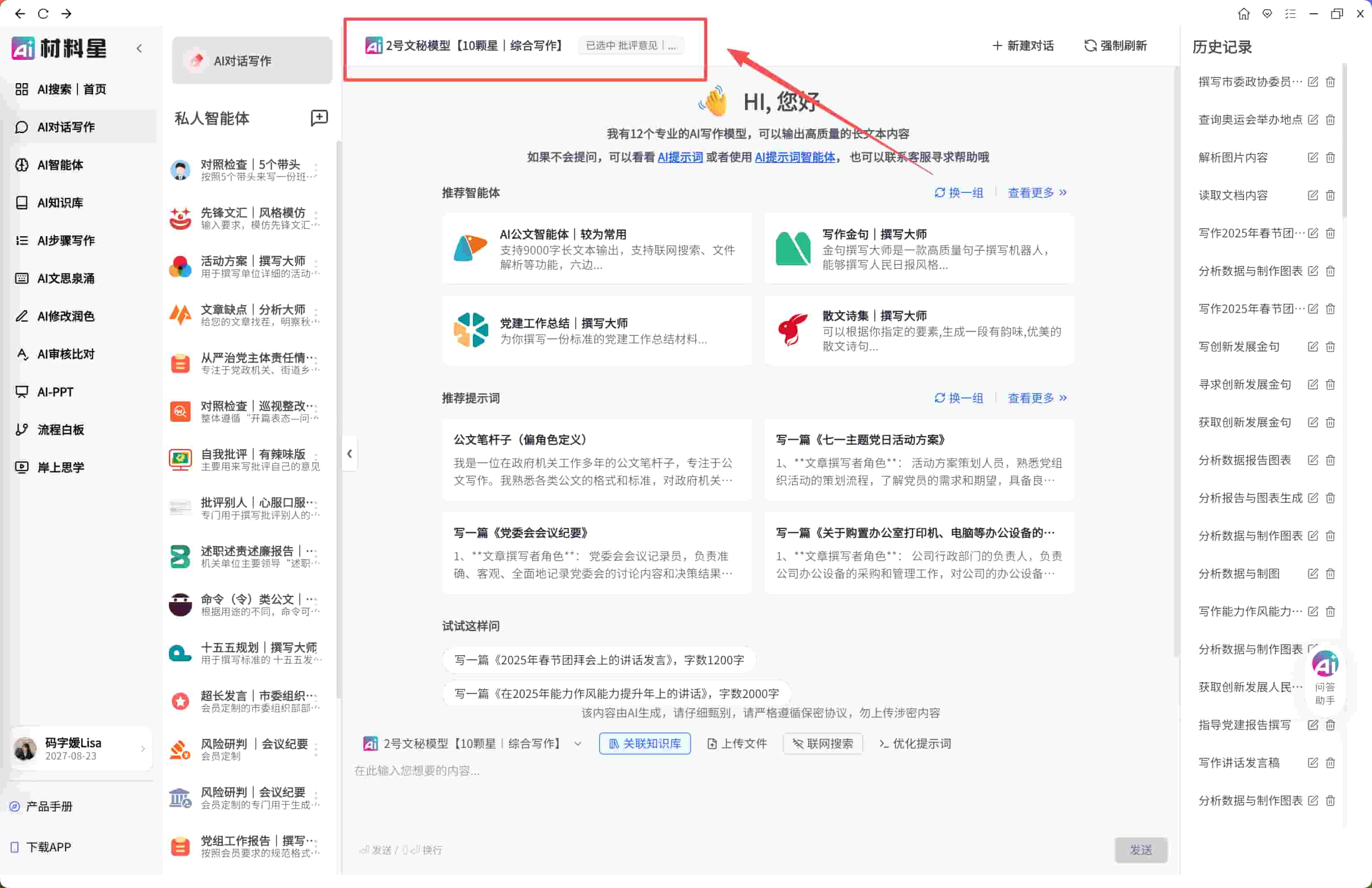The image size is (1372, 888).
Task: Click the home icon in title bar
Action: point(1244,14)
